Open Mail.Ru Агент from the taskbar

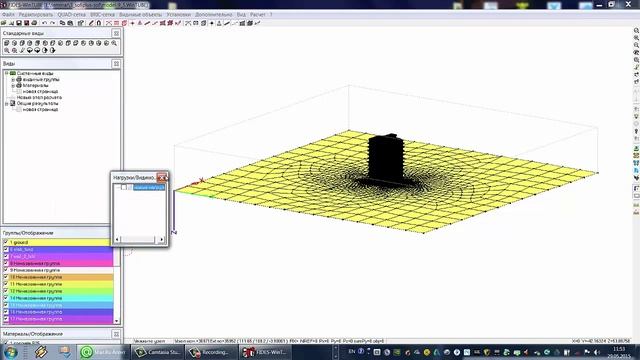click(x=103, y=352)
